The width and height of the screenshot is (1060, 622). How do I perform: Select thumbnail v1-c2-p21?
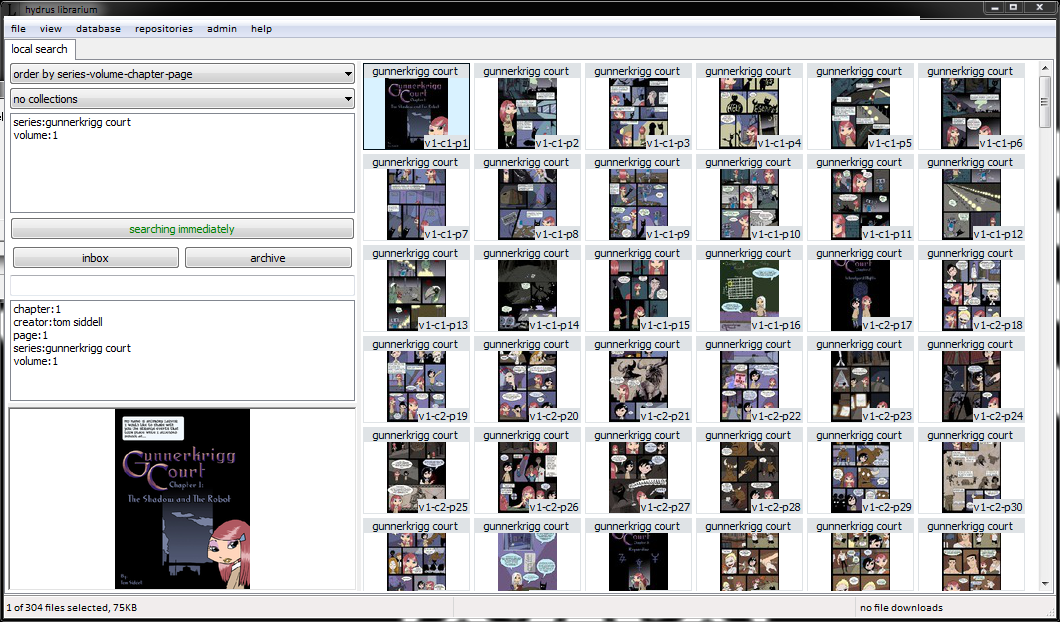click(x=638, y=380)
